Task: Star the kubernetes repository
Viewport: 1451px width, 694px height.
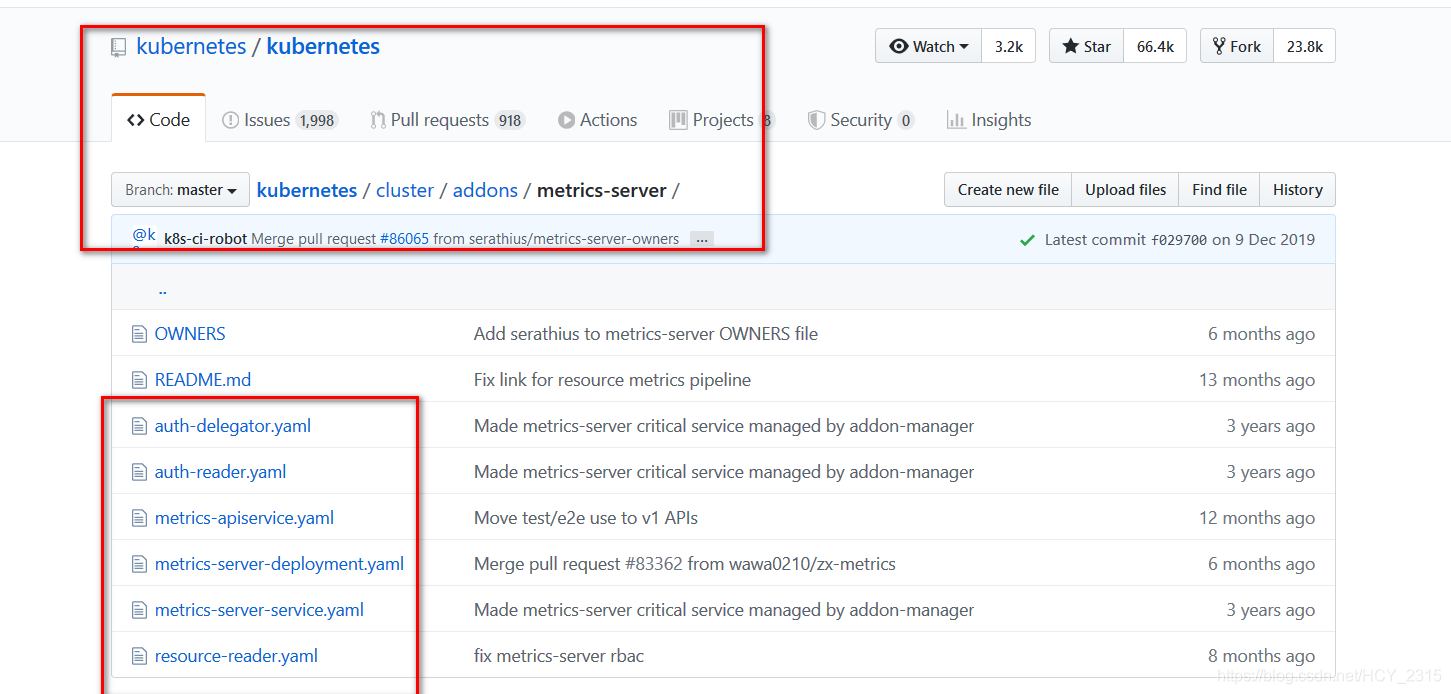Action: (1086, 46)
